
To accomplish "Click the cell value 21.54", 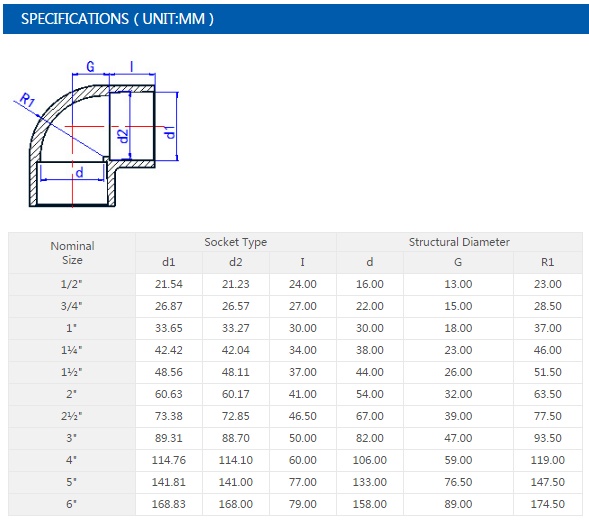I will pyautogui.click(x=169, y=284).
